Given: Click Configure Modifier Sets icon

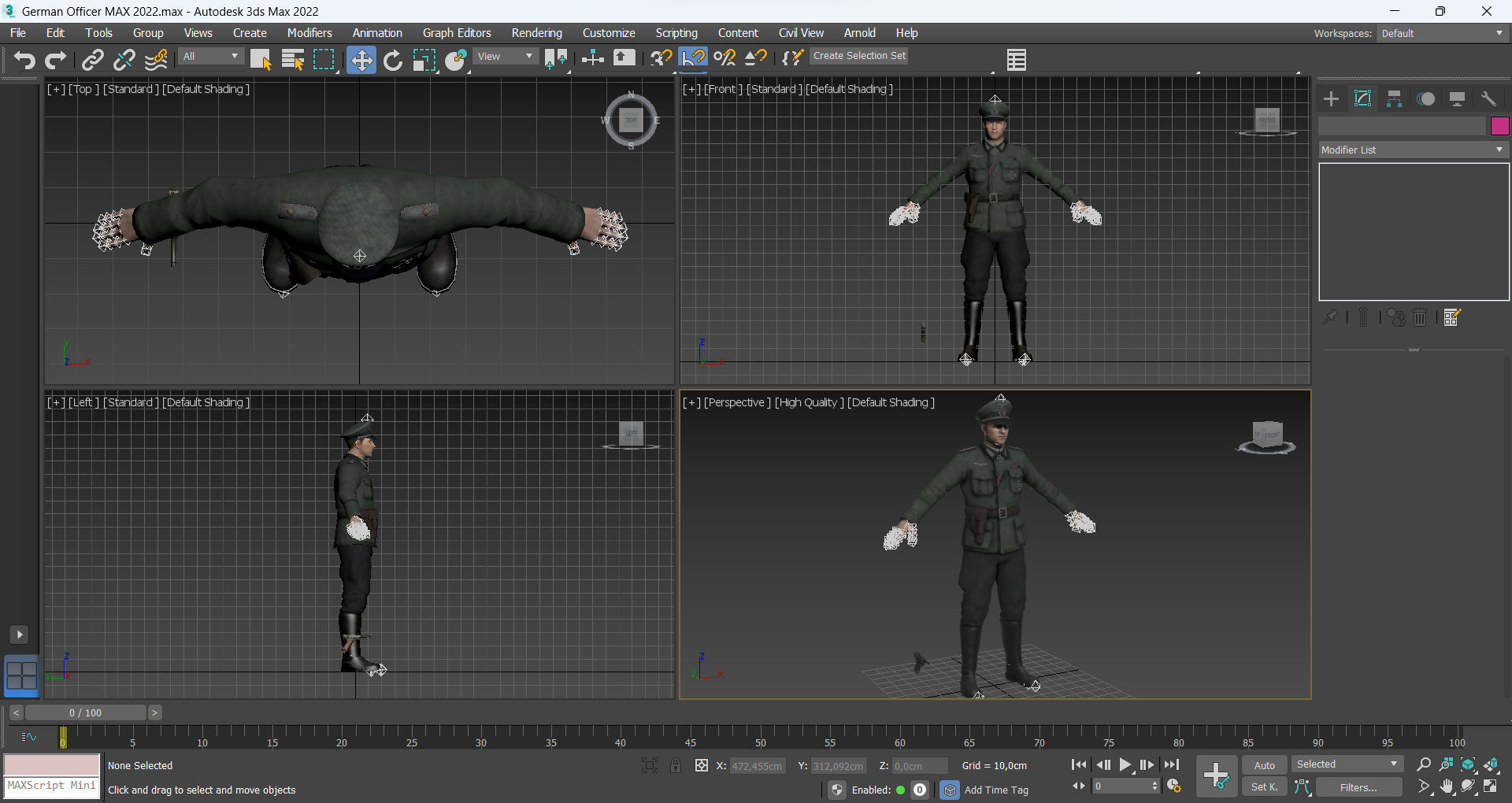Looking at the screenshot, I should pos(1453,317).
